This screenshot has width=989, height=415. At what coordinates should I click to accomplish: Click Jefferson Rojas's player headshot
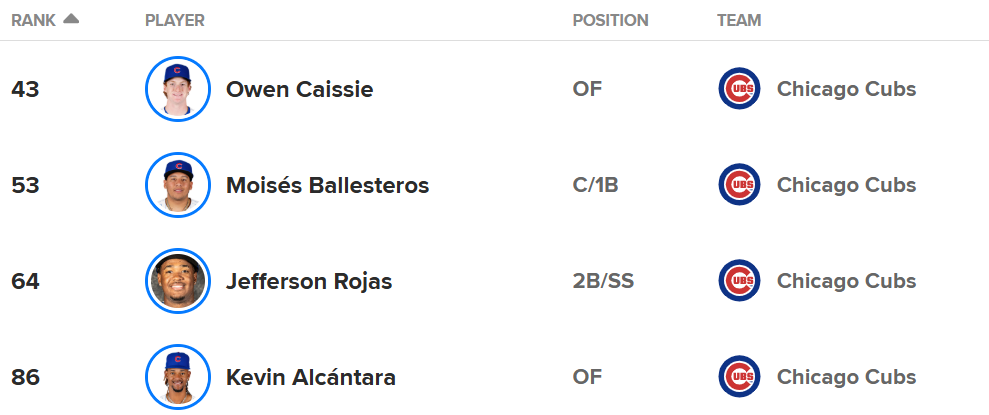point(178,281)
